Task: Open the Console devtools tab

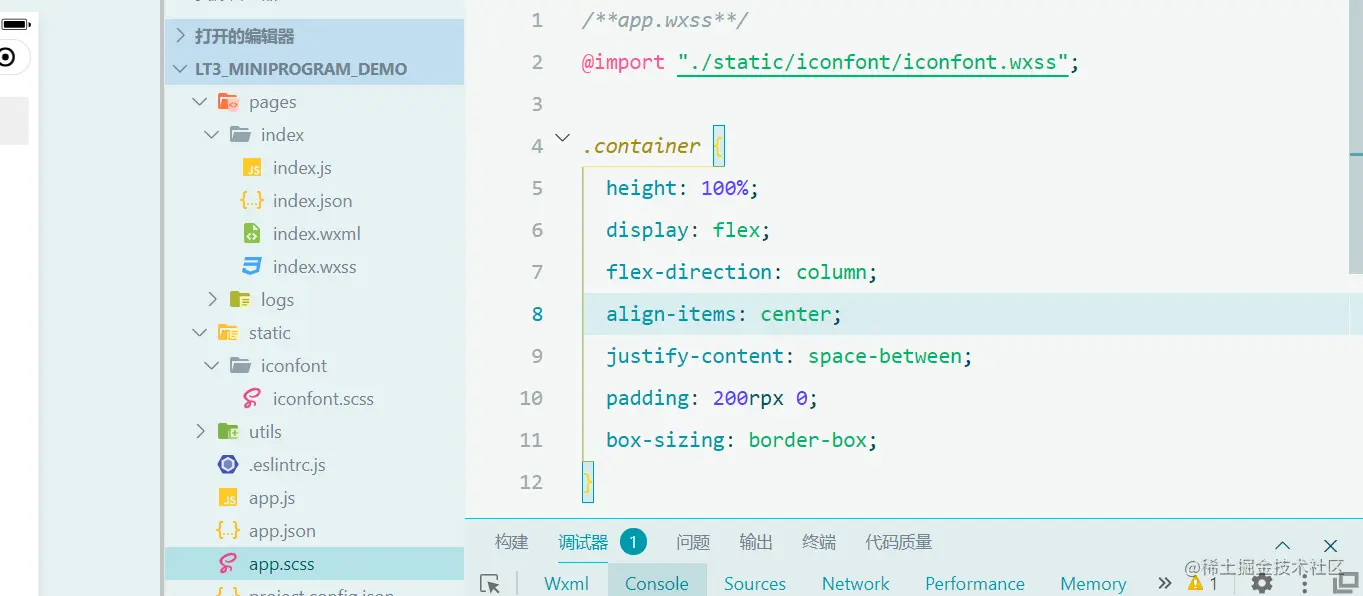Action: pyautogui.click(x=657, y=583)
